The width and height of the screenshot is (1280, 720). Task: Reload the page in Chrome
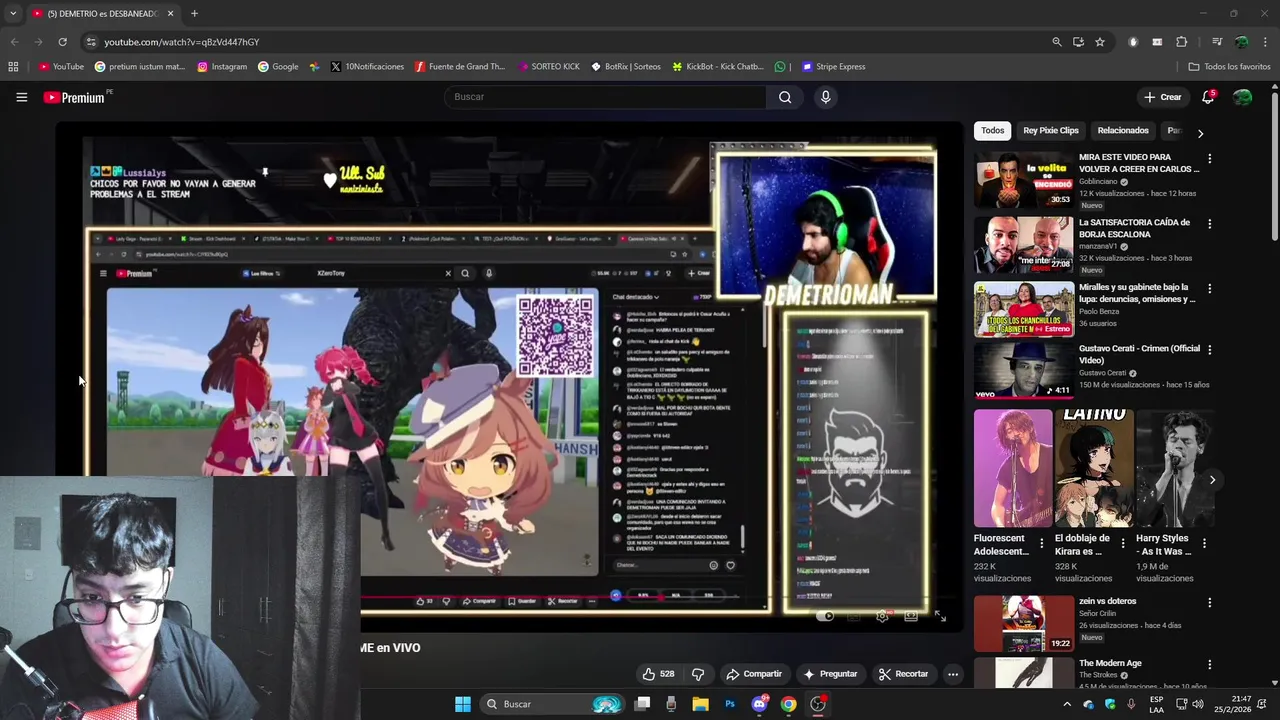62,42
